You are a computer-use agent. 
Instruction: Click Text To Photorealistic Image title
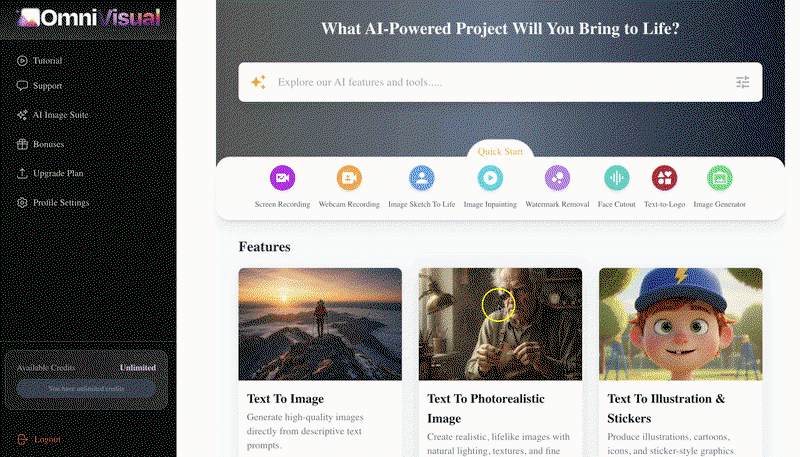pos(486,409)
